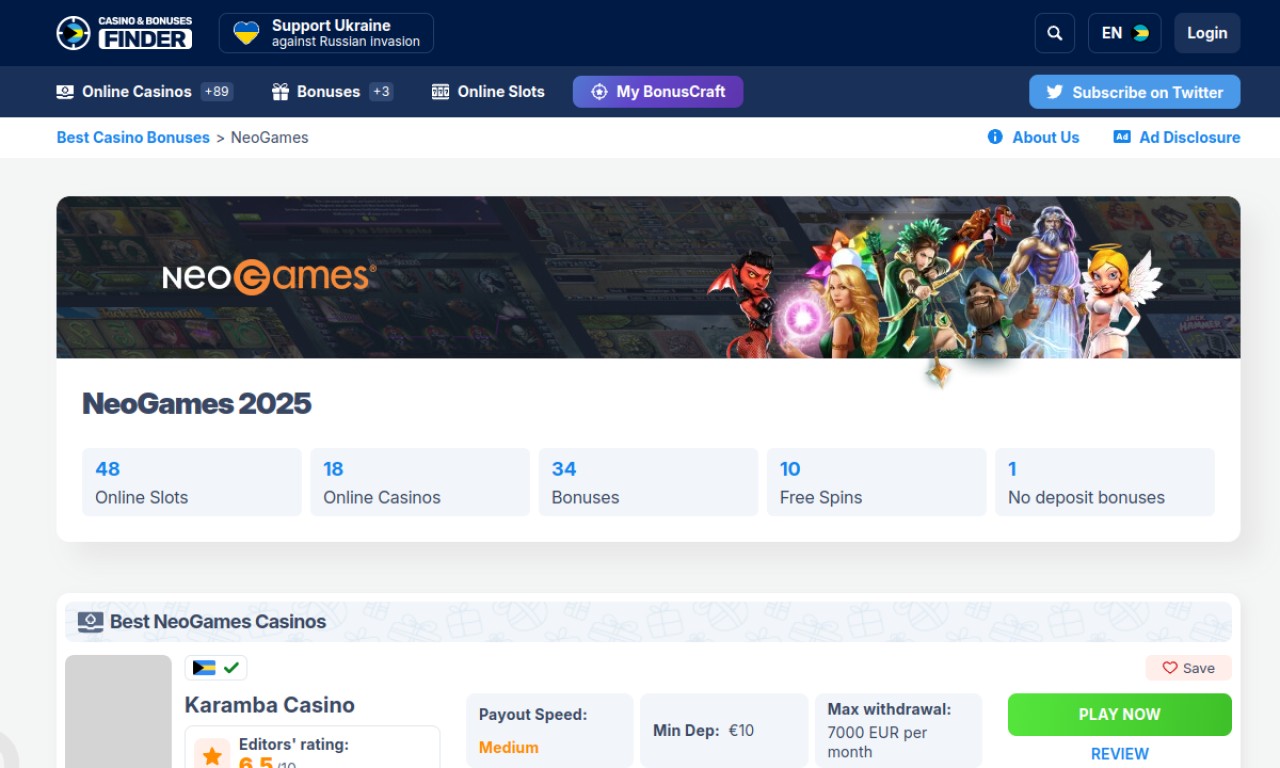Click Subscribe on Twitter button
Screen dimensions: 1280x768
tap(1135, 92)
